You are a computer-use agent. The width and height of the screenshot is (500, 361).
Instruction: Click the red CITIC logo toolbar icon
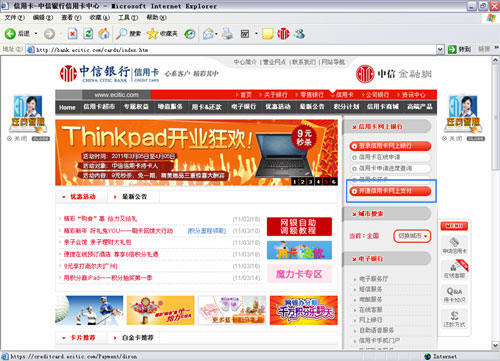283,34
